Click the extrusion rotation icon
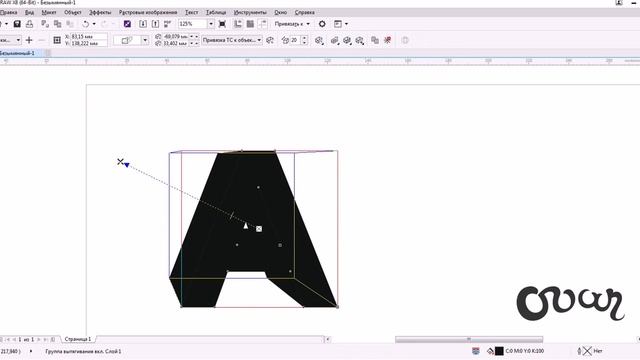640x360 pixels. (x=319, y=40)
